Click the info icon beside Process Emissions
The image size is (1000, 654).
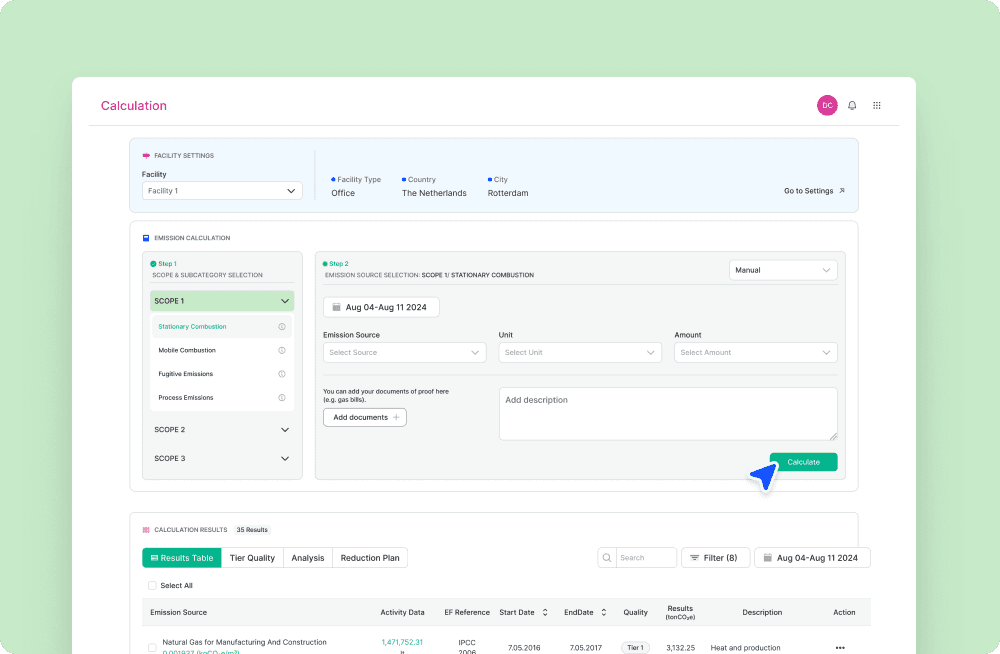tap(281, 398)
